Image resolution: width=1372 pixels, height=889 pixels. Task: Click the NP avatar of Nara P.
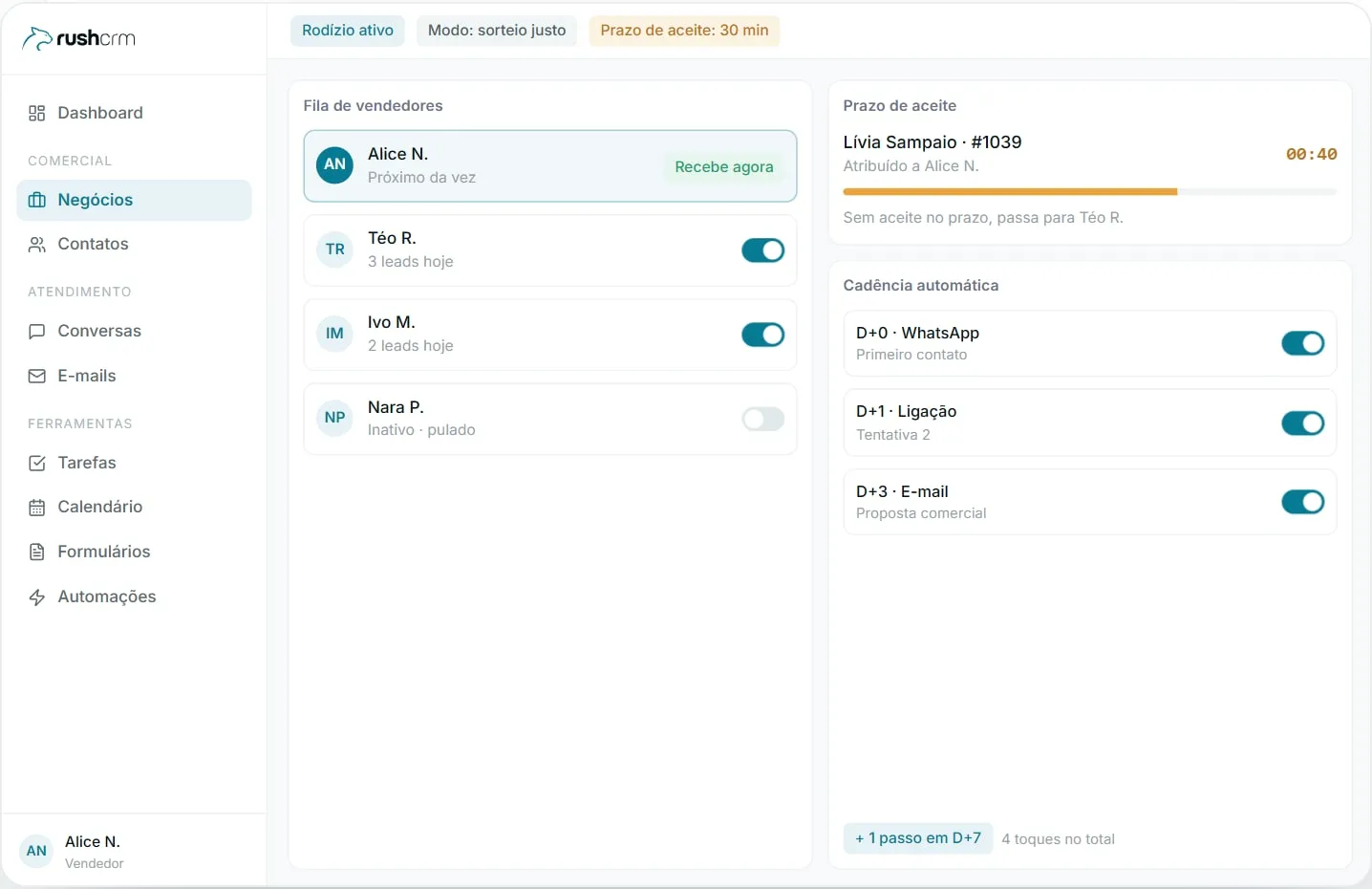334,418
